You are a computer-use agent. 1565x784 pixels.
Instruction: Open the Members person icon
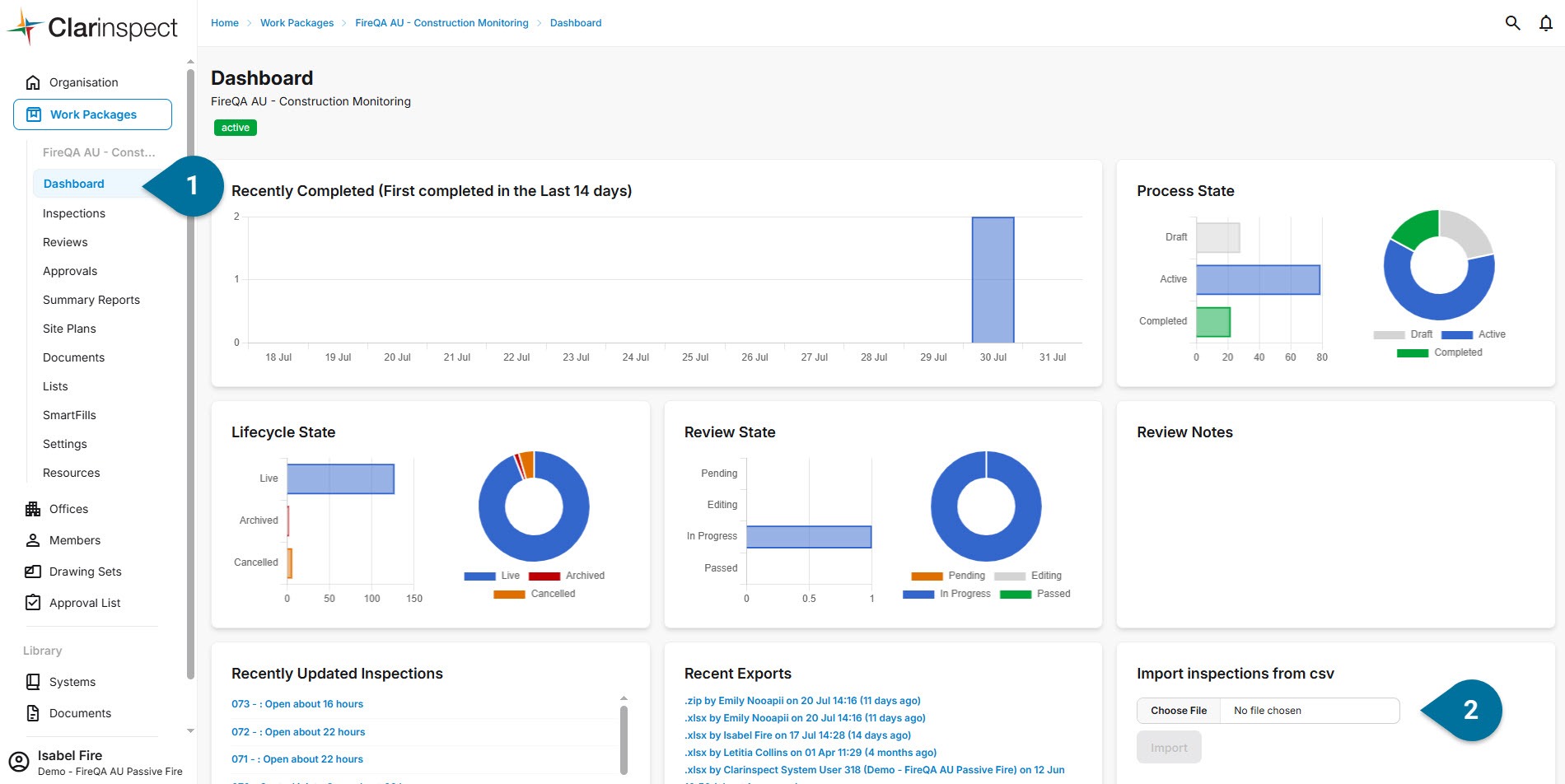(33, 540)
